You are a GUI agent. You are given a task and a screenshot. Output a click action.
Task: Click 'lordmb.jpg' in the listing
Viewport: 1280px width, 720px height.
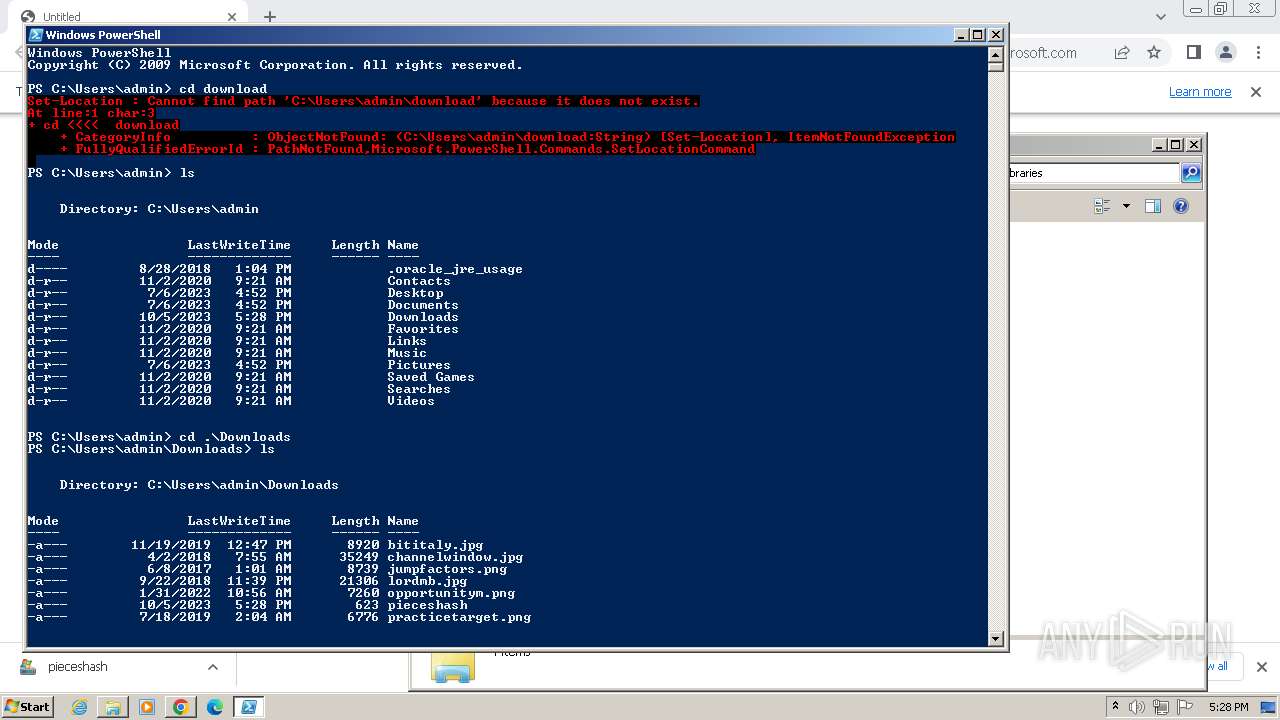427,581
